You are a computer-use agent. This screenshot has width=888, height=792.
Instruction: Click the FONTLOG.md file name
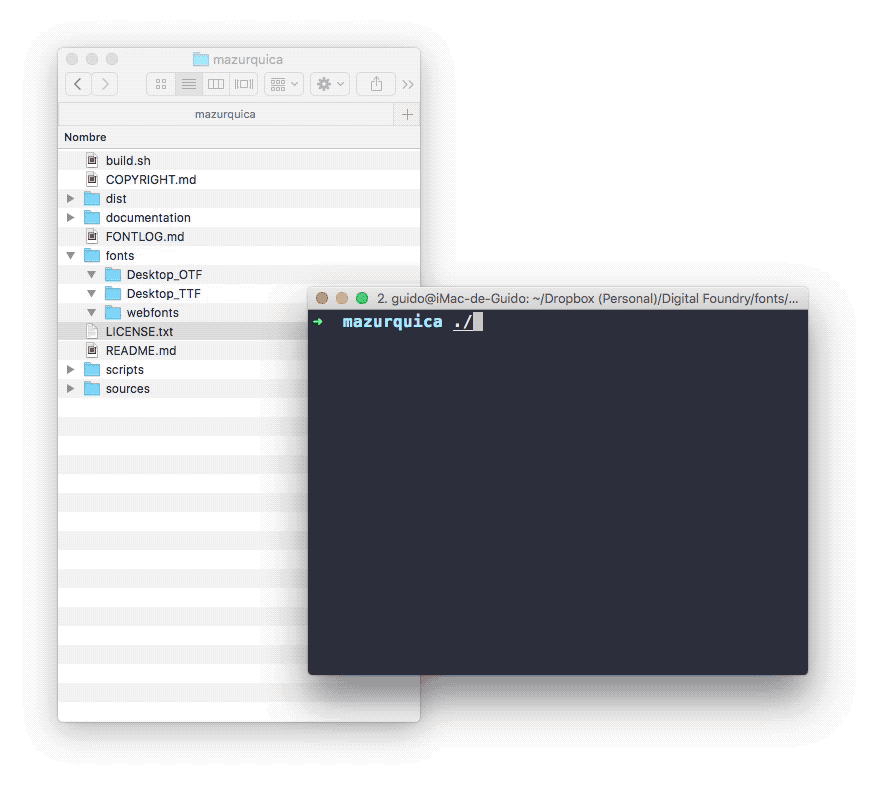(145, 237)
